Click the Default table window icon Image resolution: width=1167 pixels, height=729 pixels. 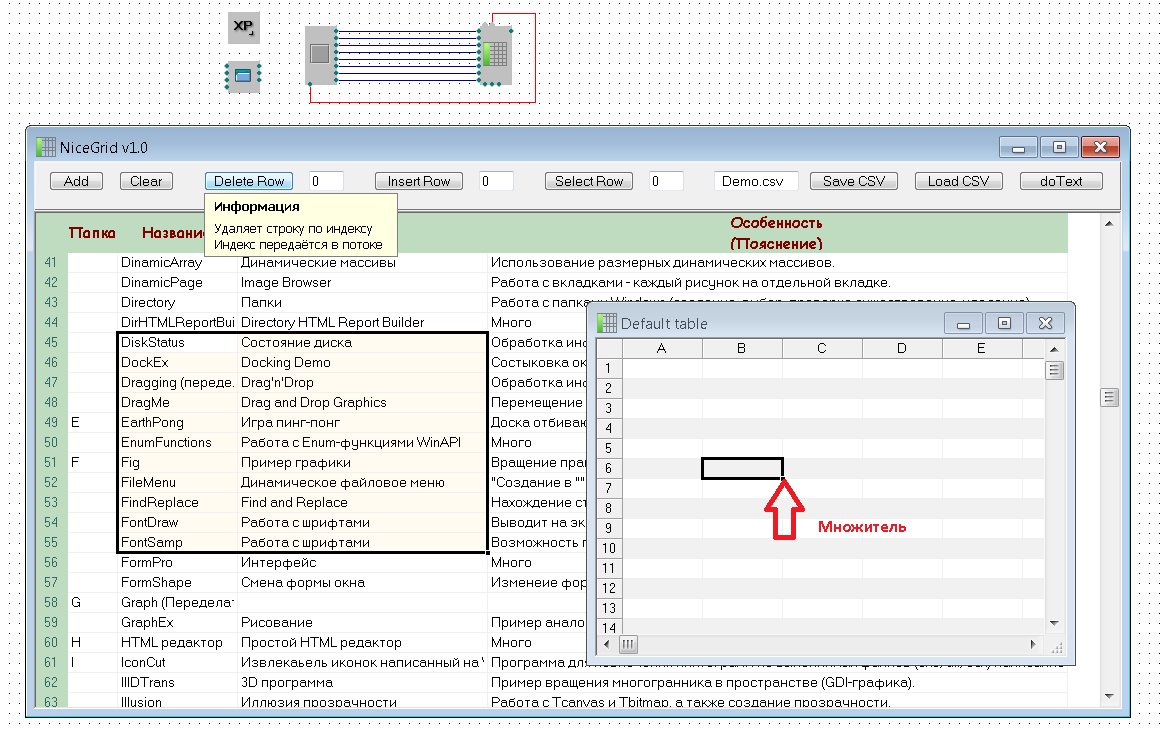(607, 323)
